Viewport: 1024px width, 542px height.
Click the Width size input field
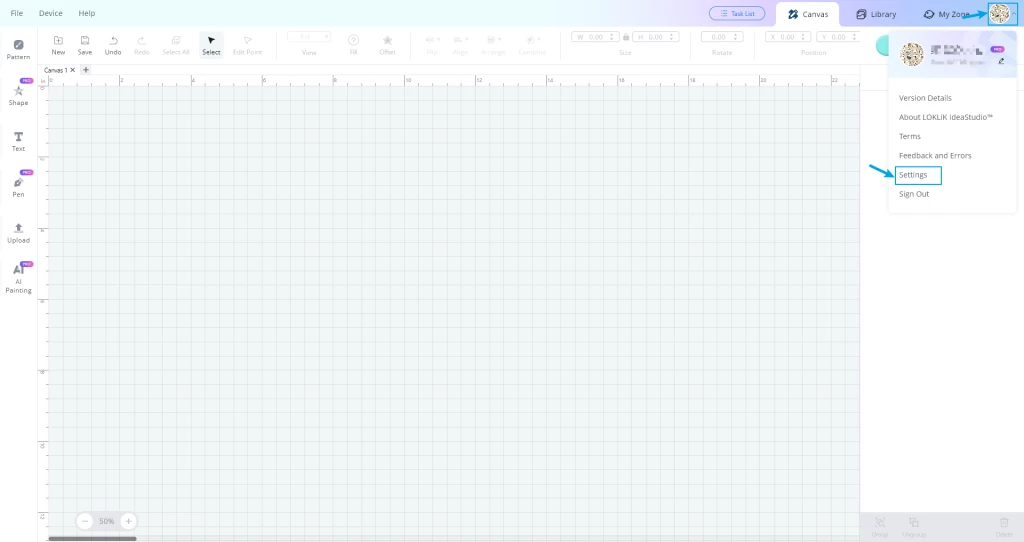click(595, 37)
